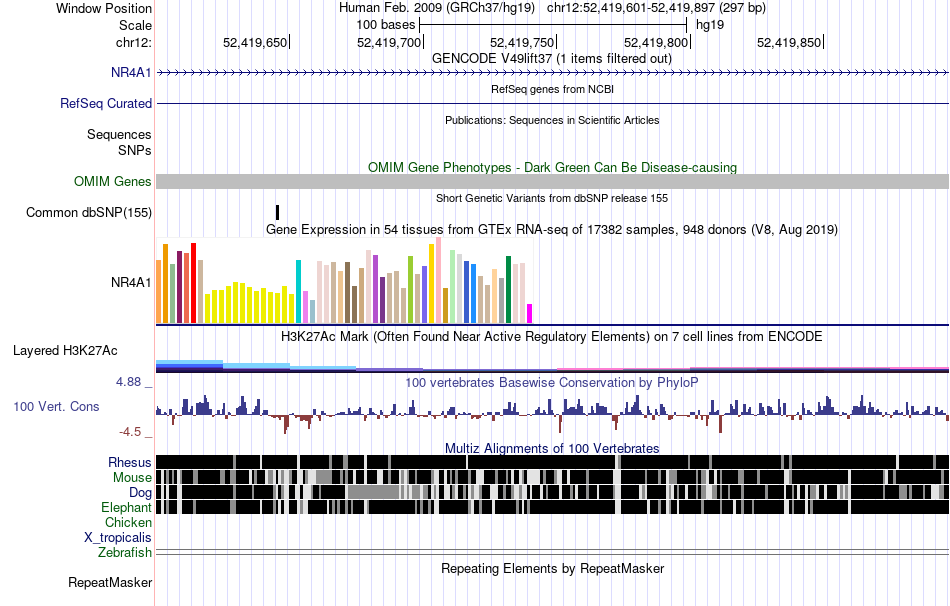Click '100 vertebrates Basewise Conservation by PhyloP' title
950x606 pixels.
(x=552, y=382)
